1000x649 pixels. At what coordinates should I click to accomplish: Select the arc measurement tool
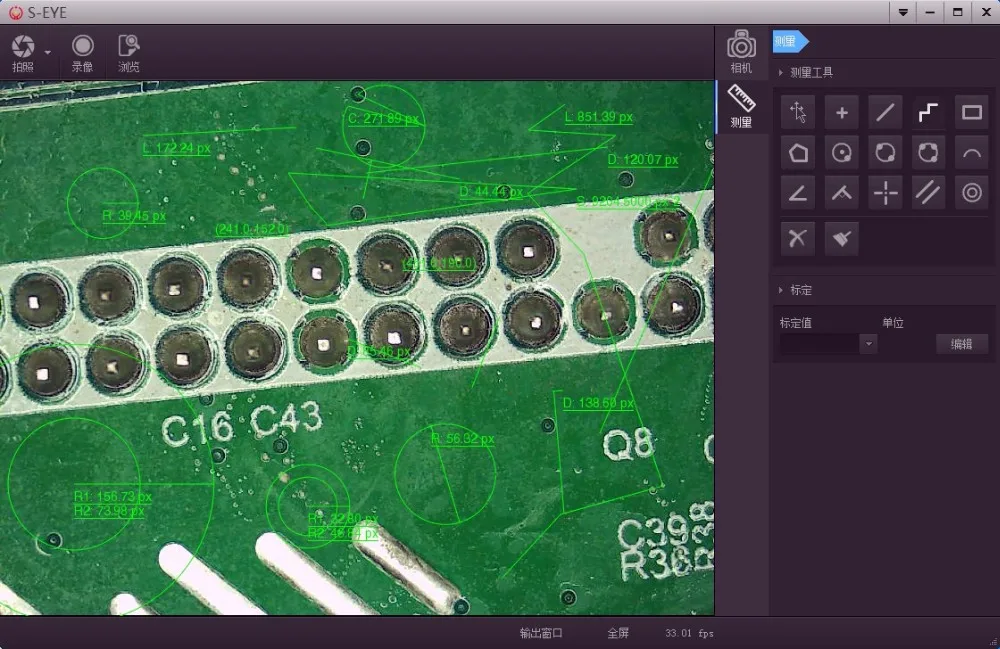click(972, 153)
